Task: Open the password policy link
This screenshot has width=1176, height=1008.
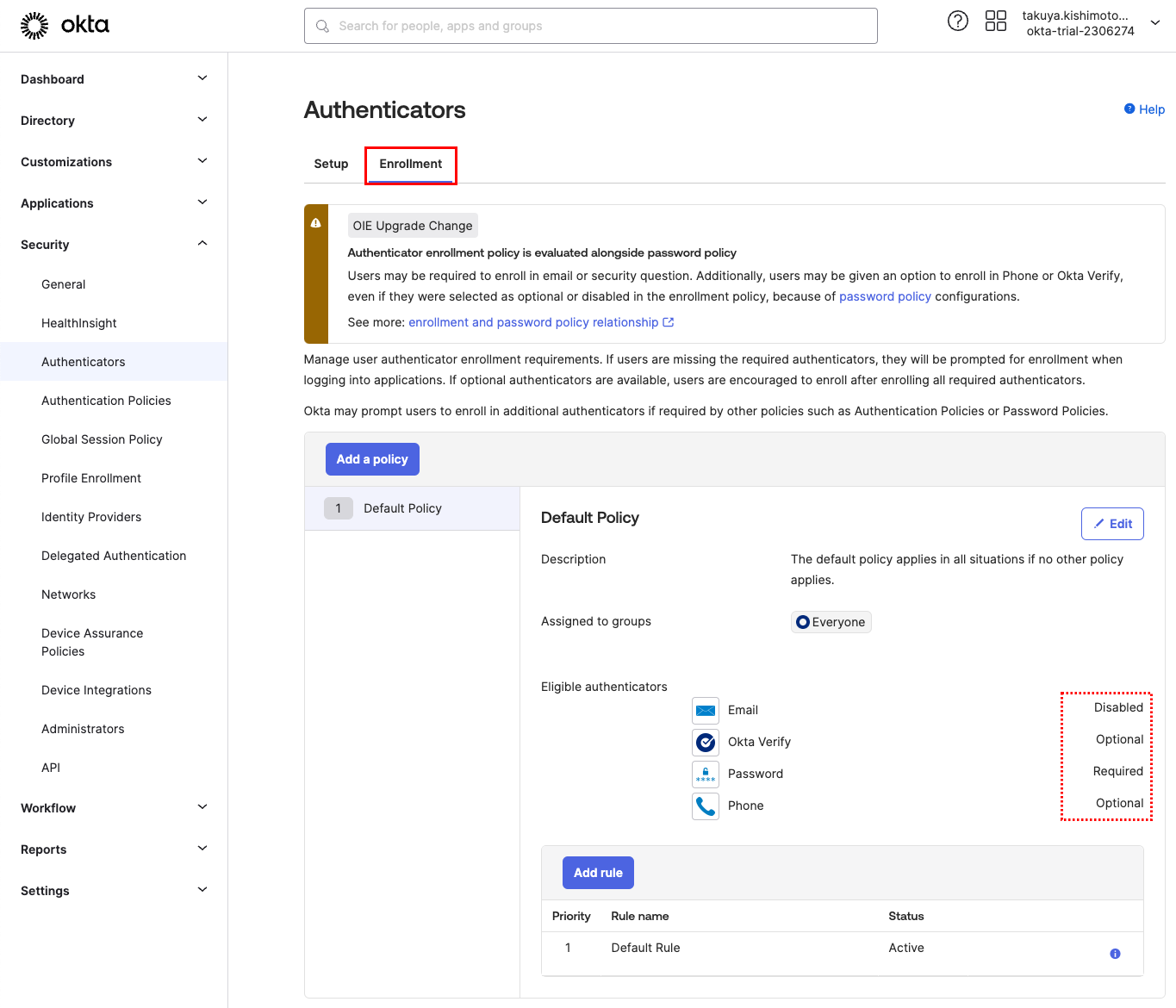Action: [x=885, y=296]
